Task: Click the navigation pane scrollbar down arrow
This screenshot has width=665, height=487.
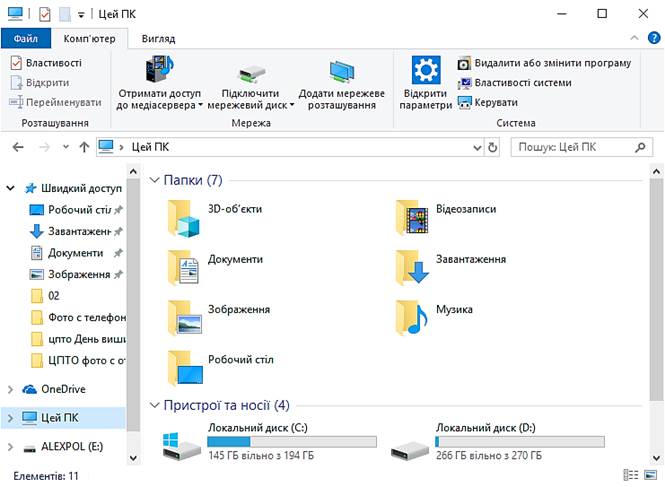Action: pyautogui.click(x=133, y=458)
